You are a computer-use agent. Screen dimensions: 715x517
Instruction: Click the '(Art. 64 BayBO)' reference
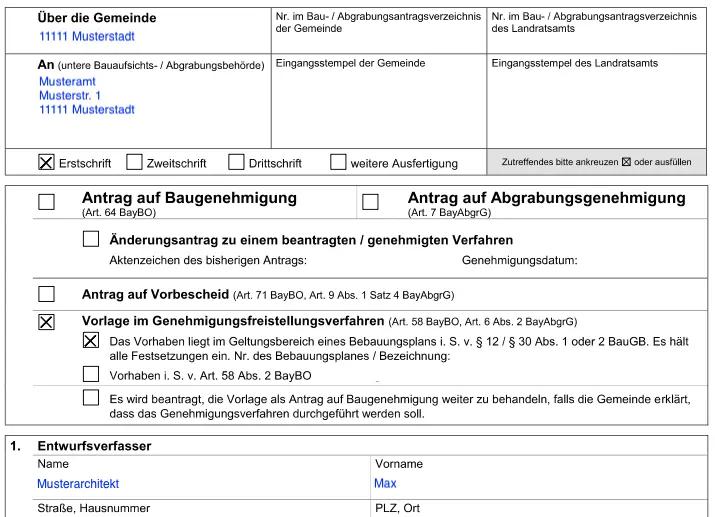click(119, 212)
